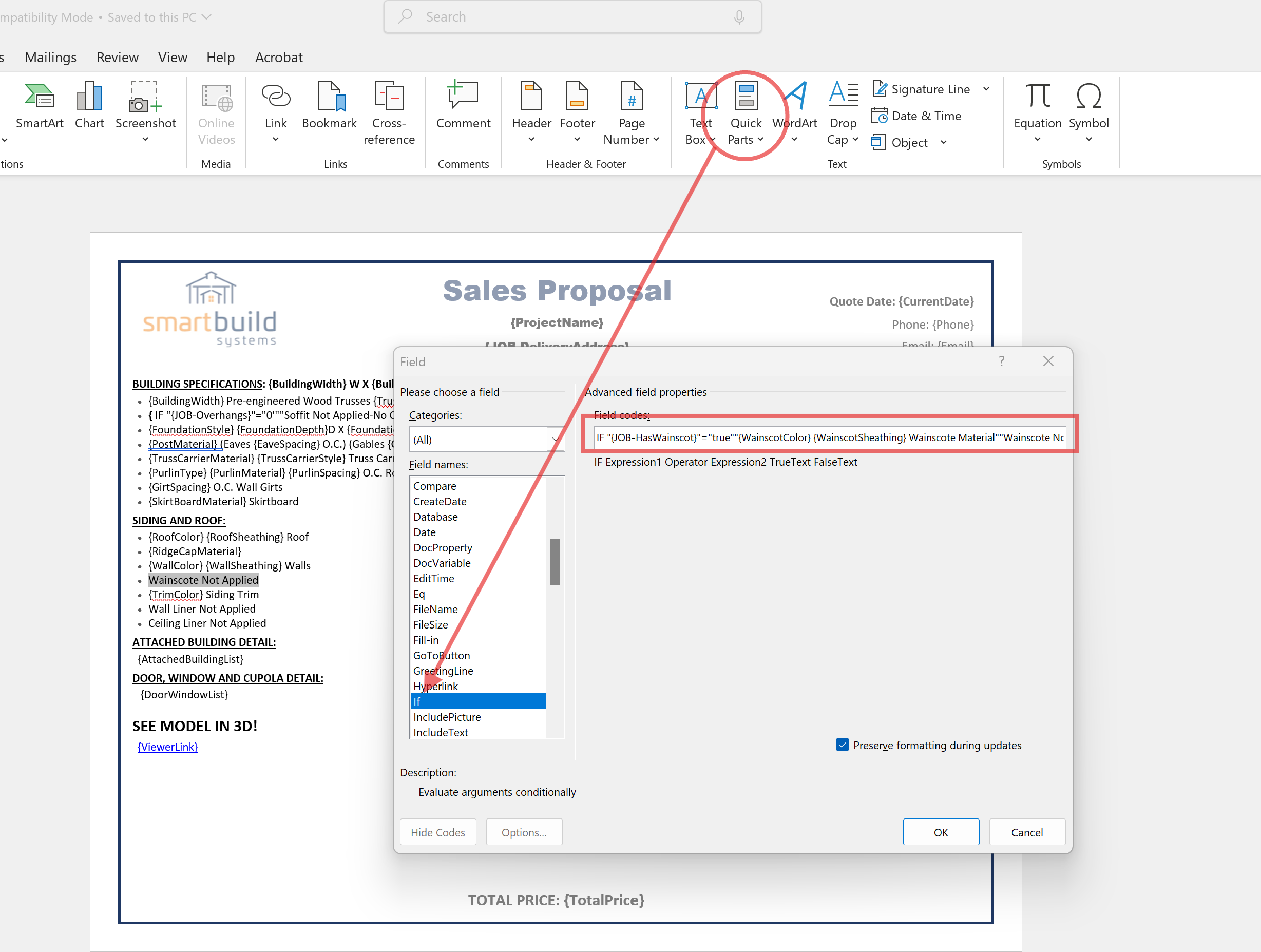Open the Page Number dropdown menu

(631, 113)
